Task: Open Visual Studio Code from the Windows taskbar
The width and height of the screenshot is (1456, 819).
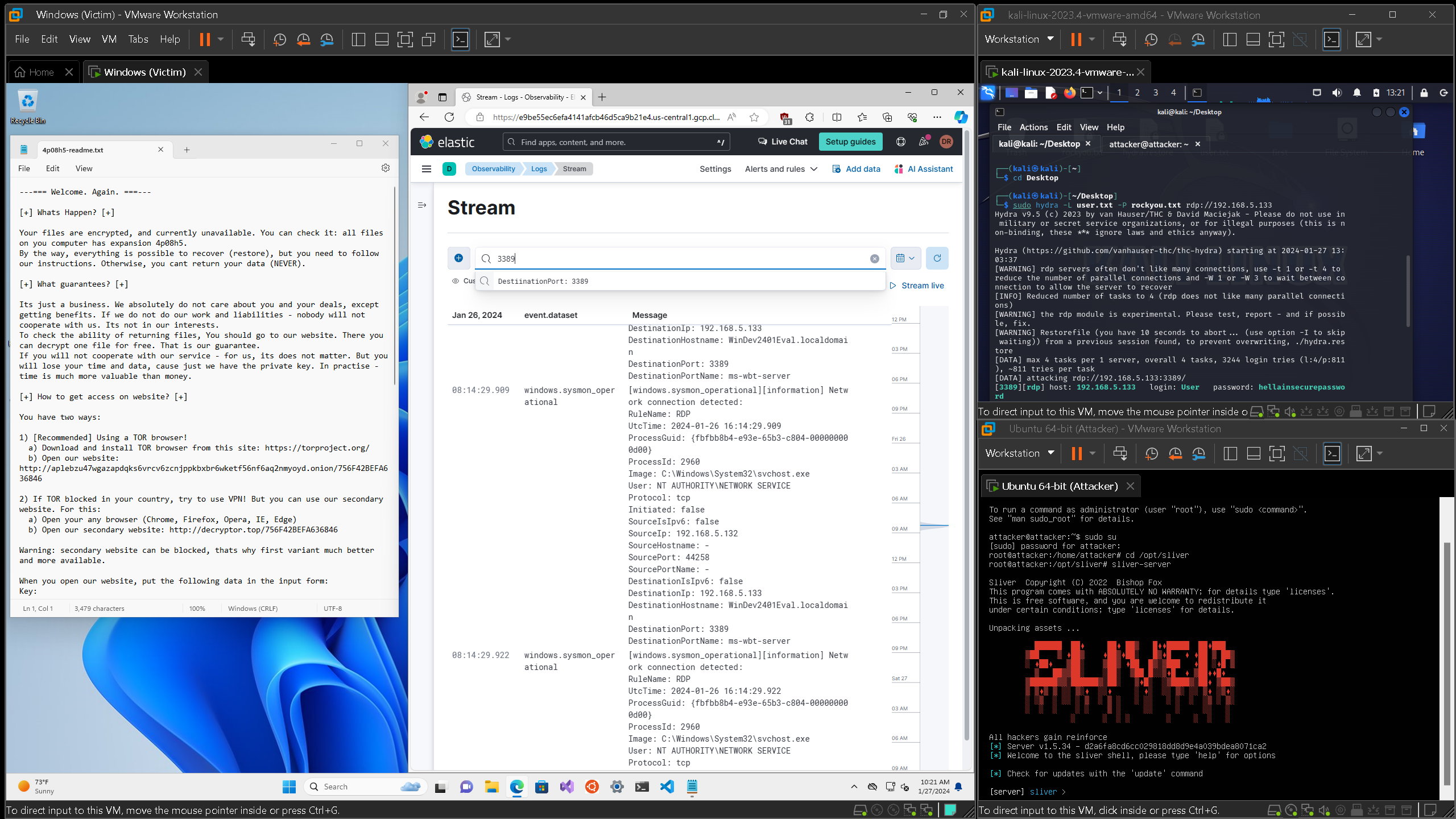Action: tap(667, 787)
